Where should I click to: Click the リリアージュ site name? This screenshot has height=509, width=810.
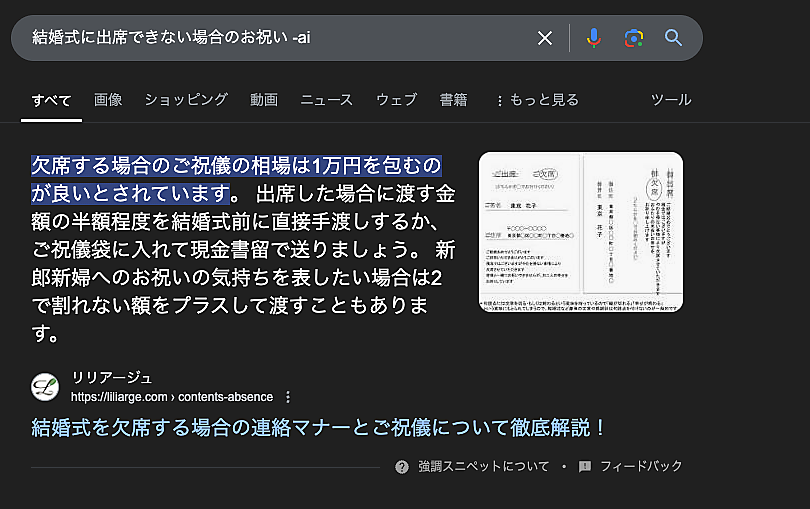(112, 378)
